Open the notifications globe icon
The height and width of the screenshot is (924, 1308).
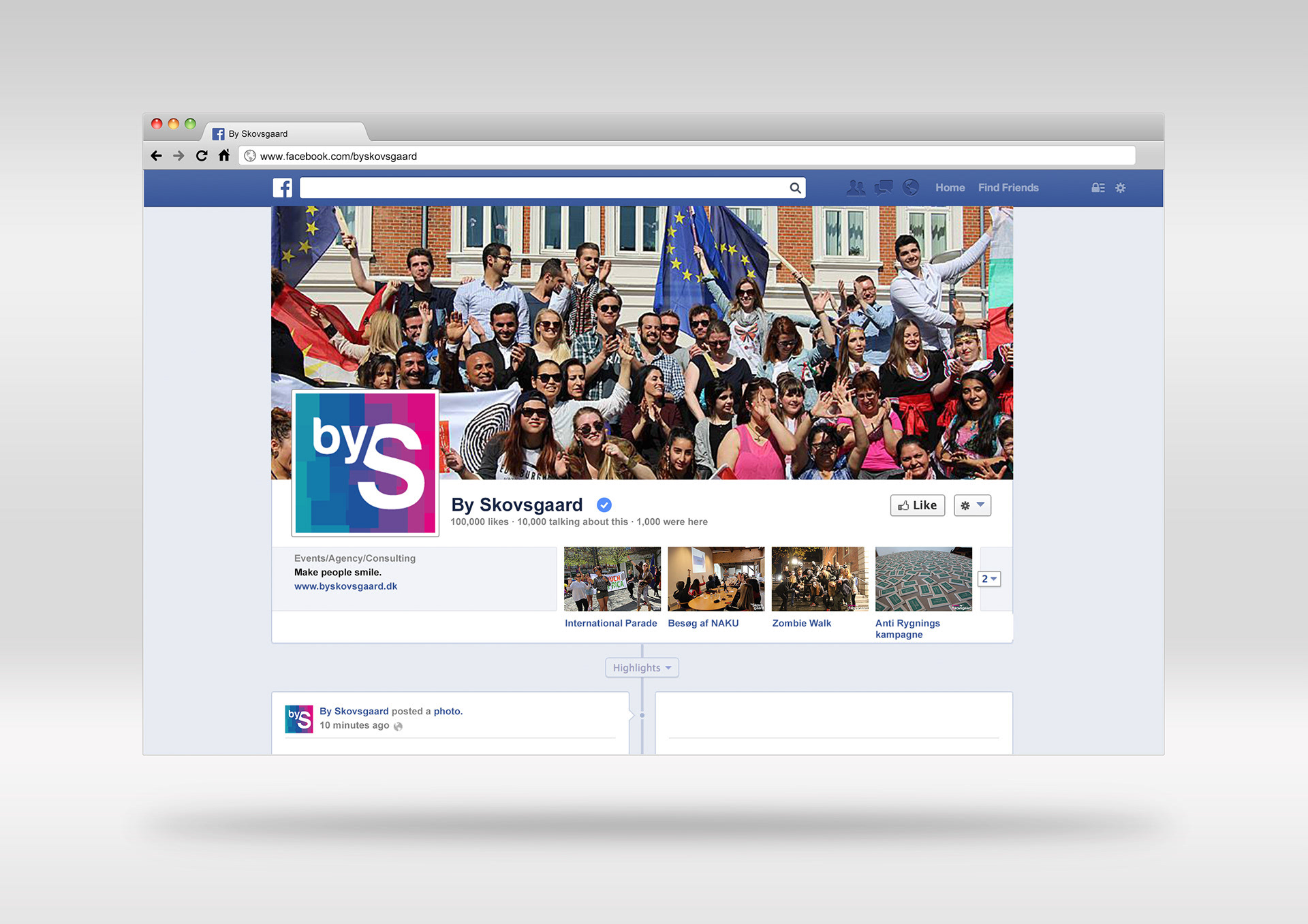[911, 187]
